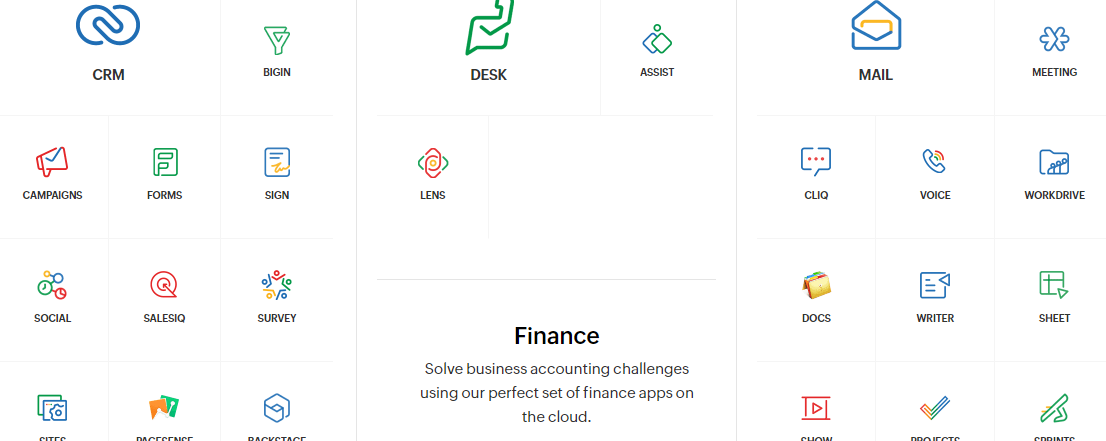Click the Social app icon
Viewport: 1106px width, 441px height.
pyautogui.click(x=52, y=285)
